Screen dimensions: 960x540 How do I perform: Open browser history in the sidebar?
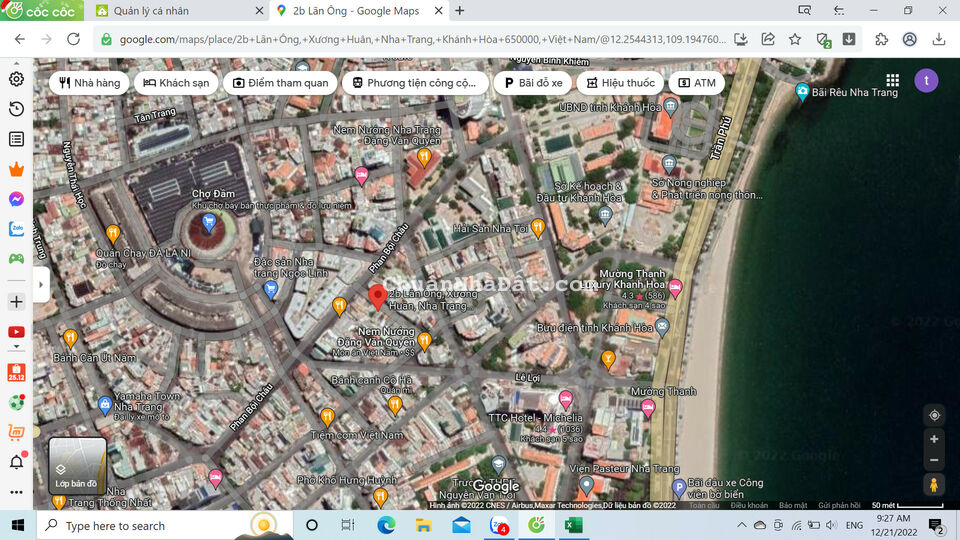tap(16, 109)
